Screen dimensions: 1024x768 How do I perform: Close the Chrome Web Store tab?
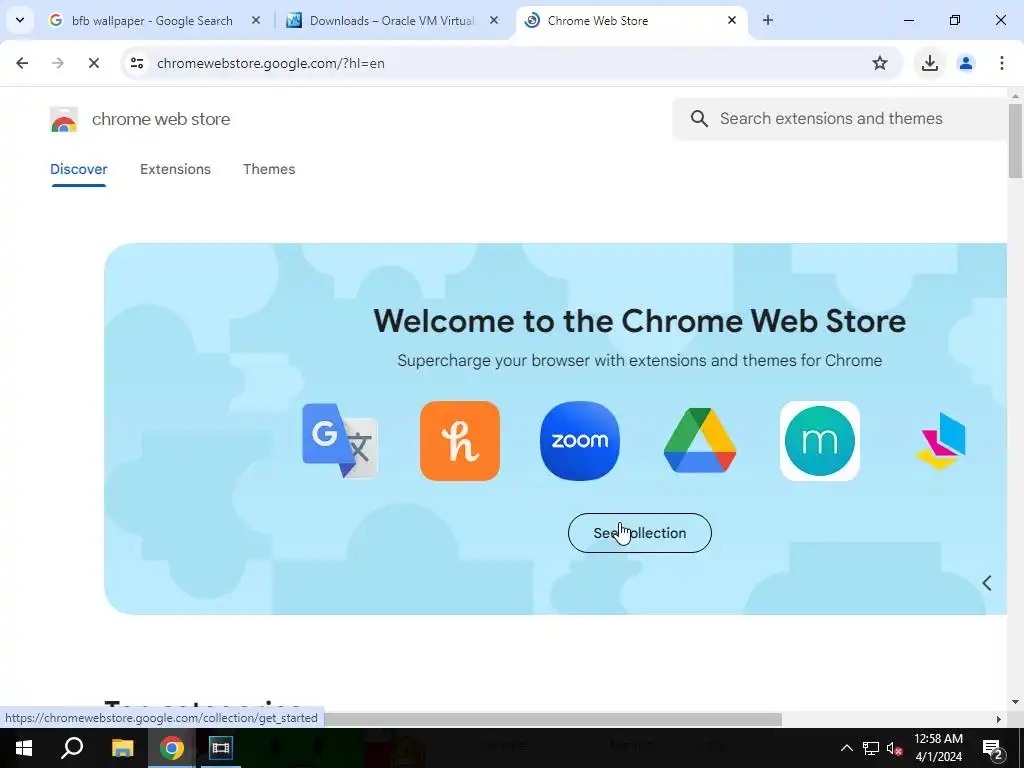coord(732,20)
